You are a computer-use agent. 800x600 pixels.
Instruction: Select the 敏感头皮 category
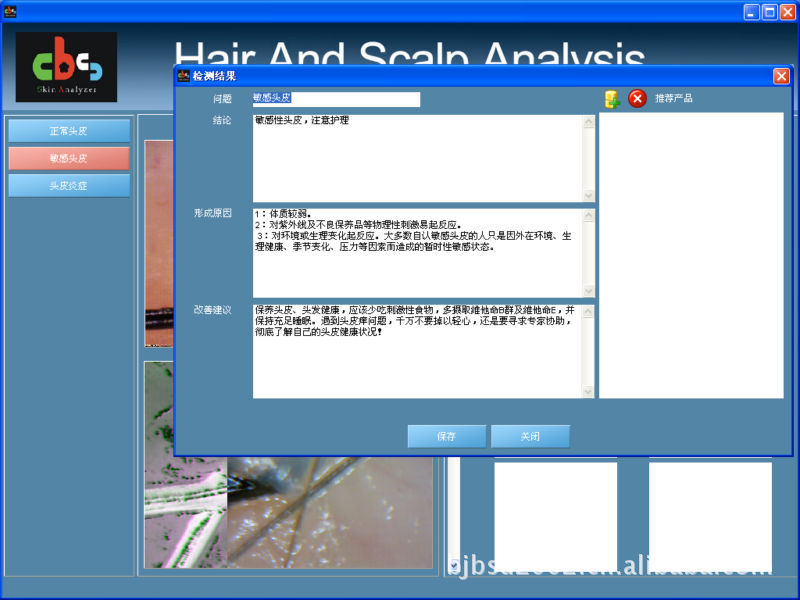(x=69, y=158)
